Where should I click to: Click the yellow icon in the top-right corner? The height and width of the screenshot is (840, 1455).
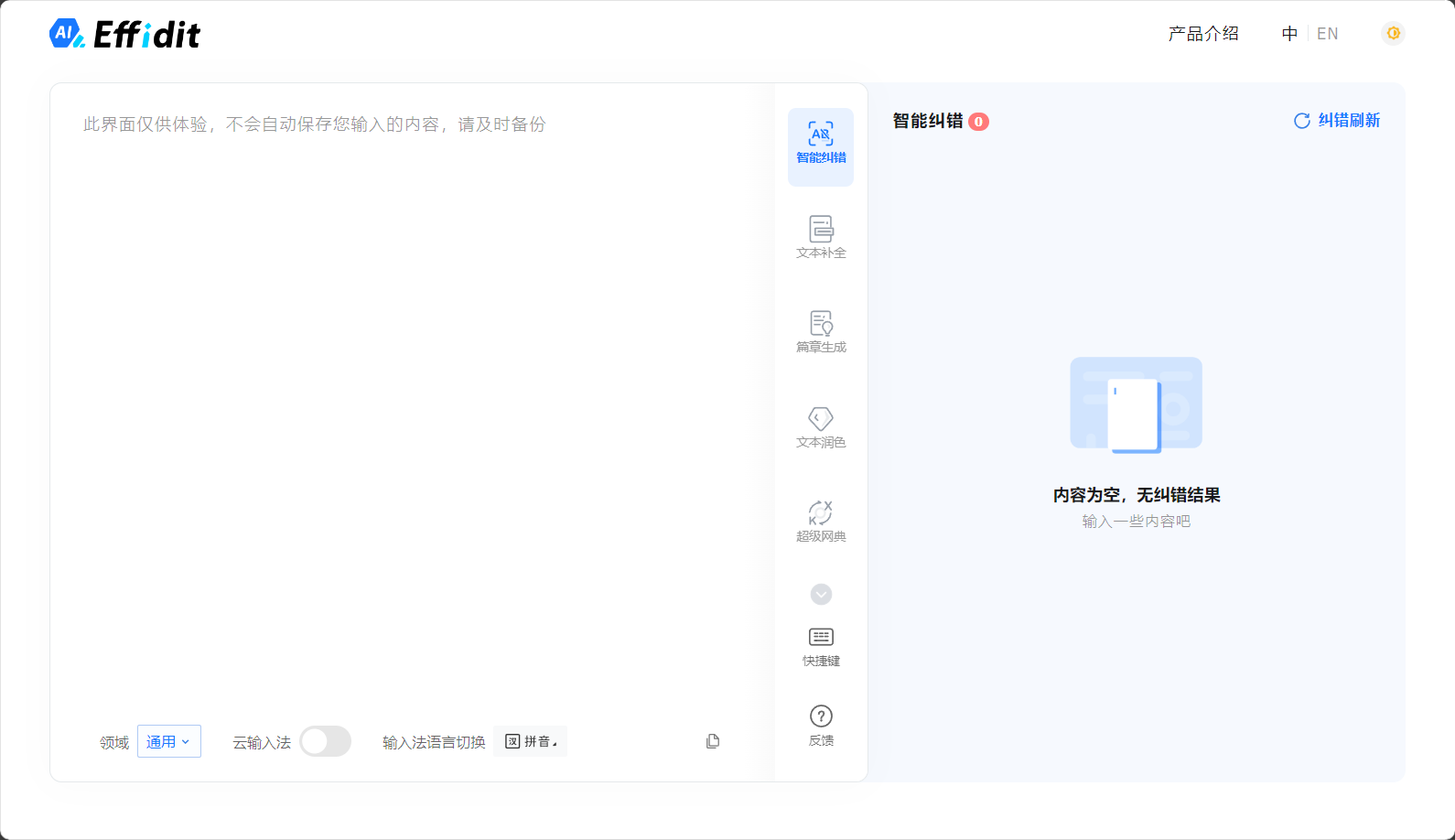[1393, 33]
